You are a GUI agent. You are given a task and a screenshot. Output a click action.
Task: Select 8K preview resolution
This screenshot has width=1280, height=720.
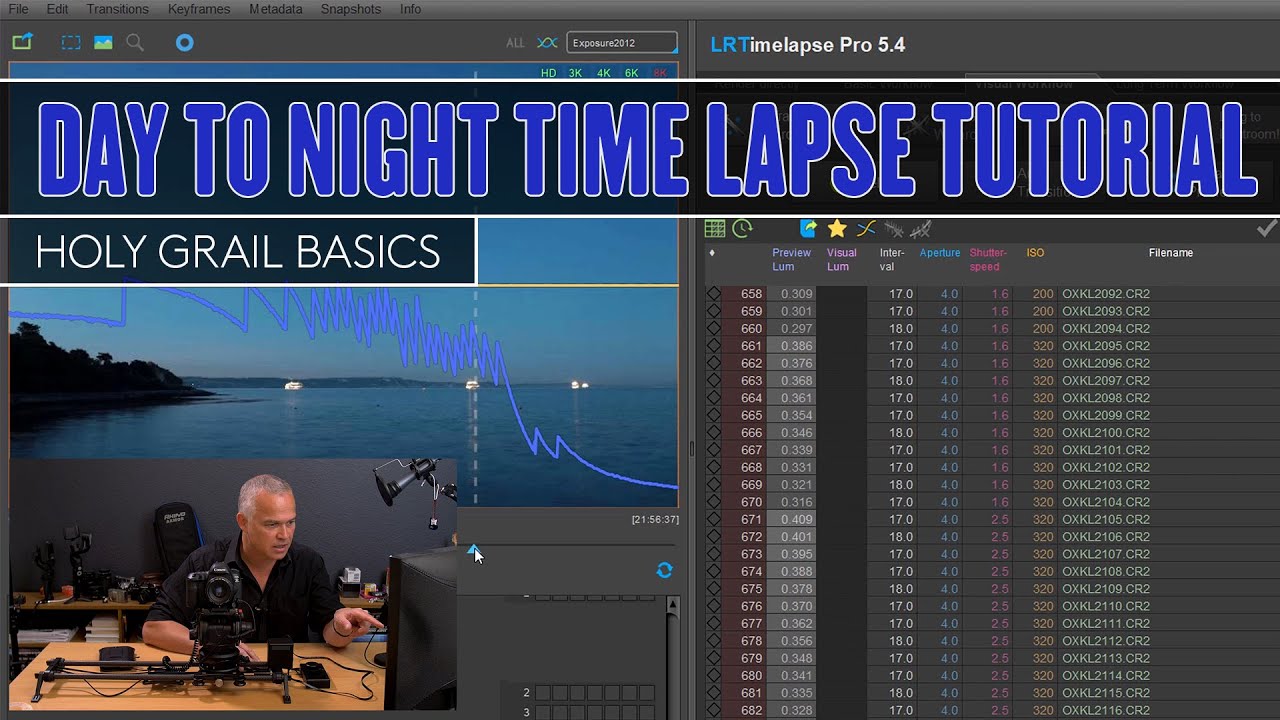(x=660, y=73)
